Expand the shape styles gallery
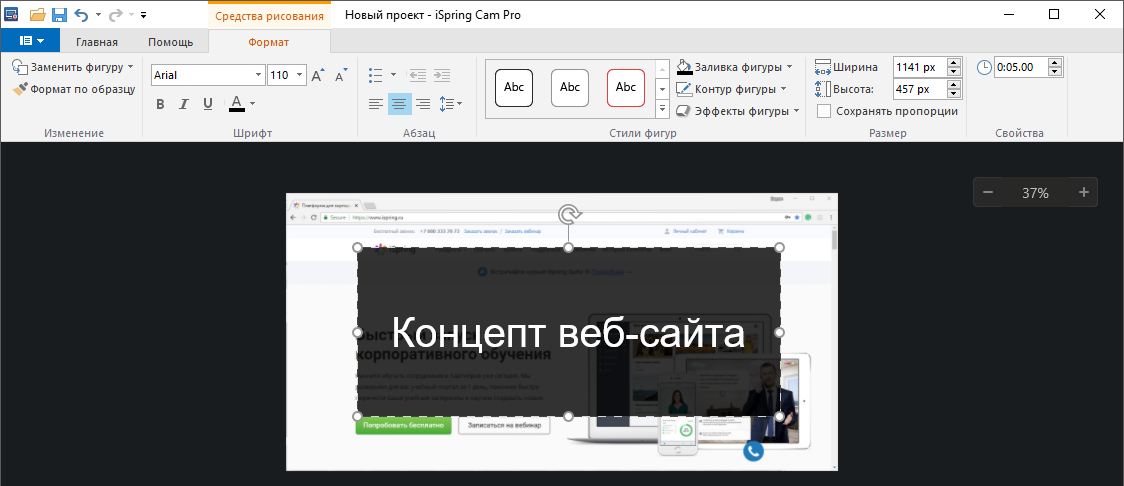The height and width of the screenshot is (486, 1124). 663,109
